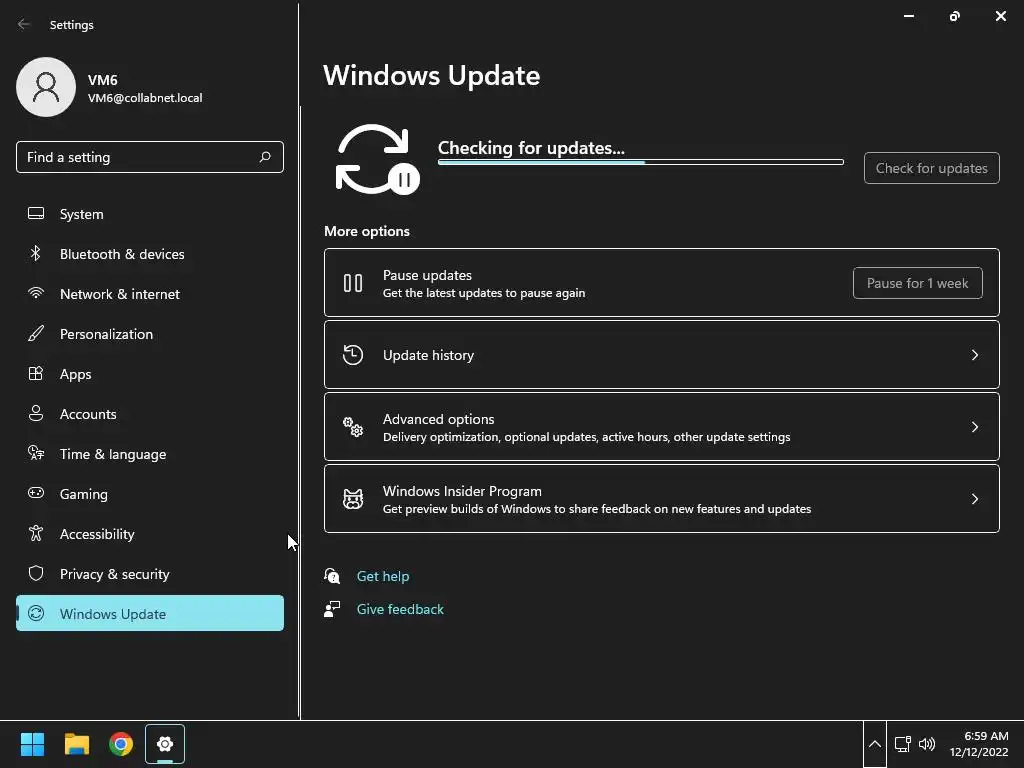The image size is (1024, 768).
Task: Go to Bluetooth & devices
Action: click(x=150, y=253)
